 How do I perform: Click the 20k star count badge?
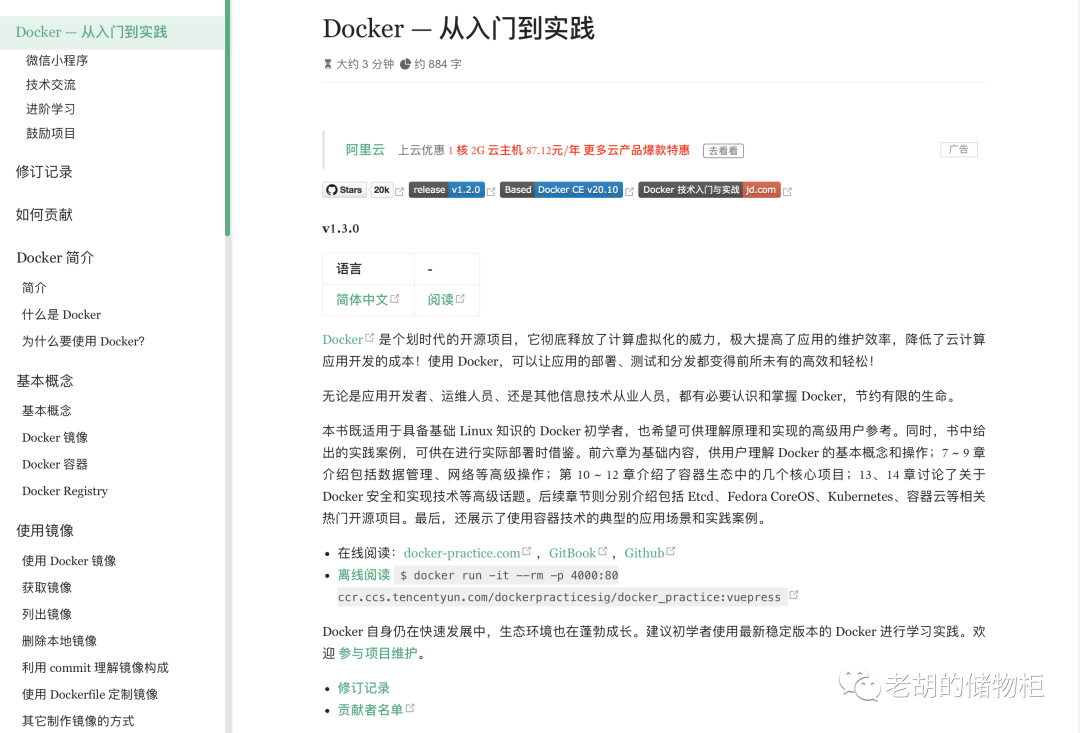(x=381, y=190)
